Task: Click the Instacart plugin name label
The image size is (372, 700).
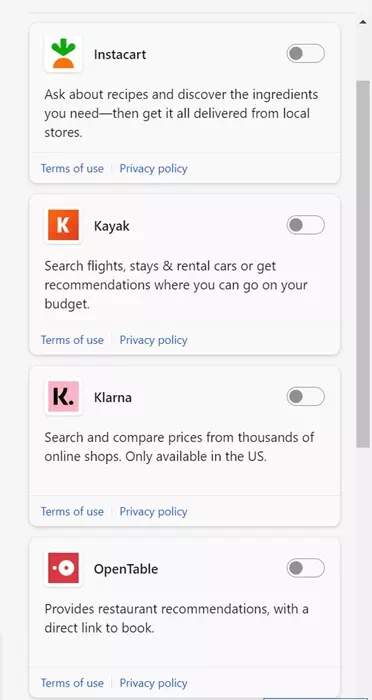Action: pos(120,54)
